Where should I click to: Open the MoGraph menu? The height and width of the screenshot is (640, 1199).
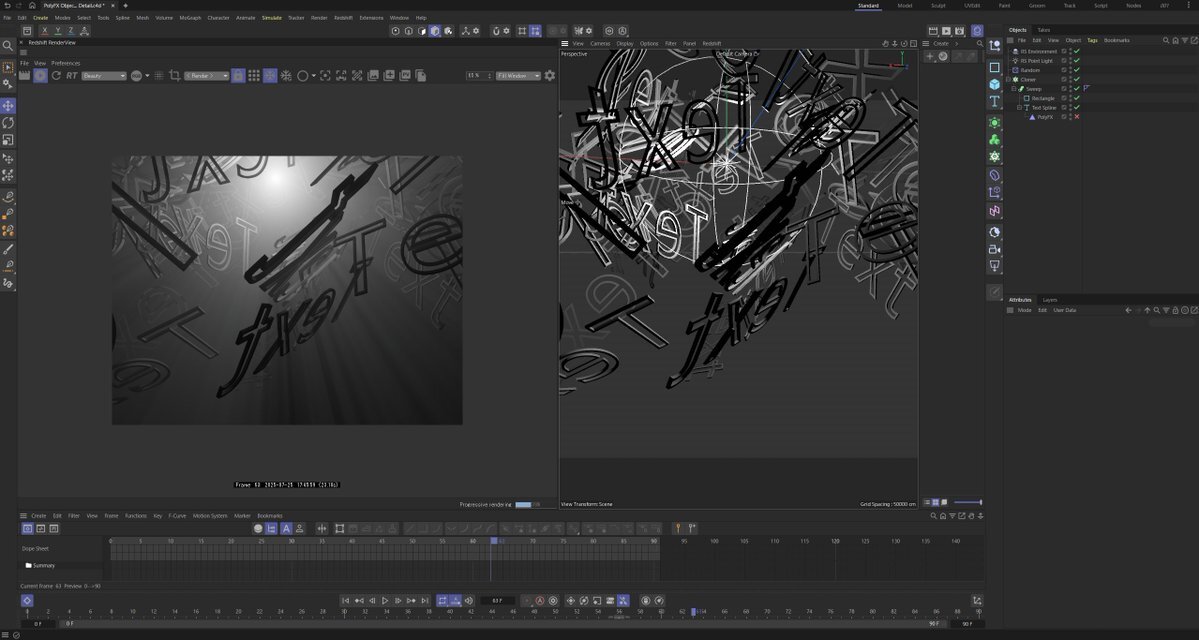(x=190, y=18)
